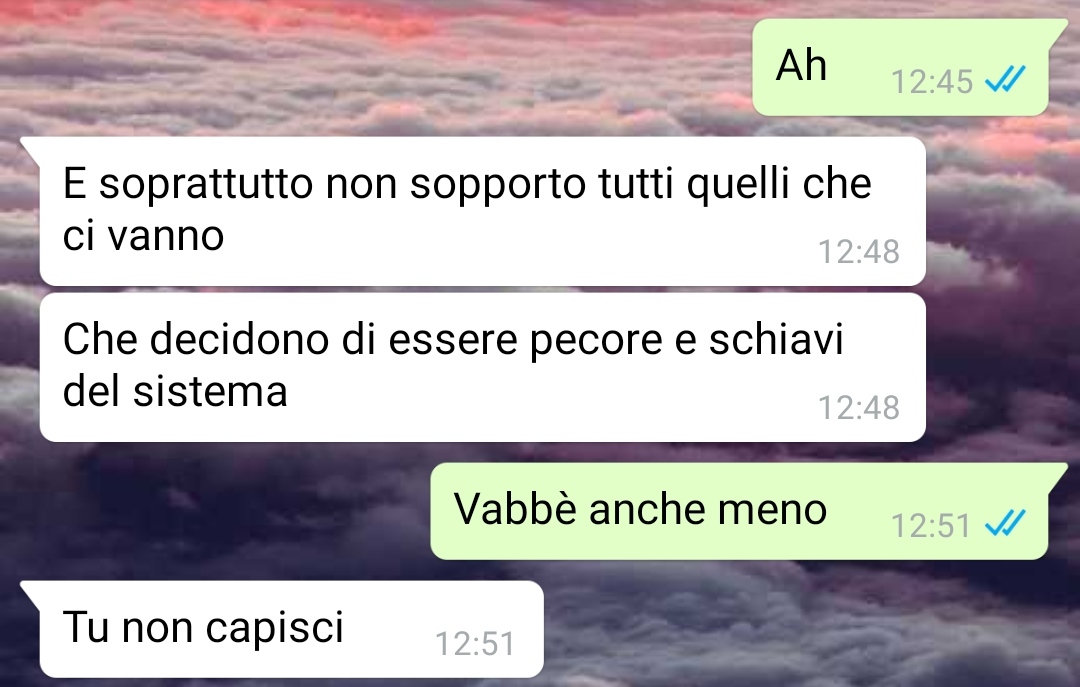
Task: Tap the 12:45 timestamp on 'Ah' bubble
Action: click(931, 82)
